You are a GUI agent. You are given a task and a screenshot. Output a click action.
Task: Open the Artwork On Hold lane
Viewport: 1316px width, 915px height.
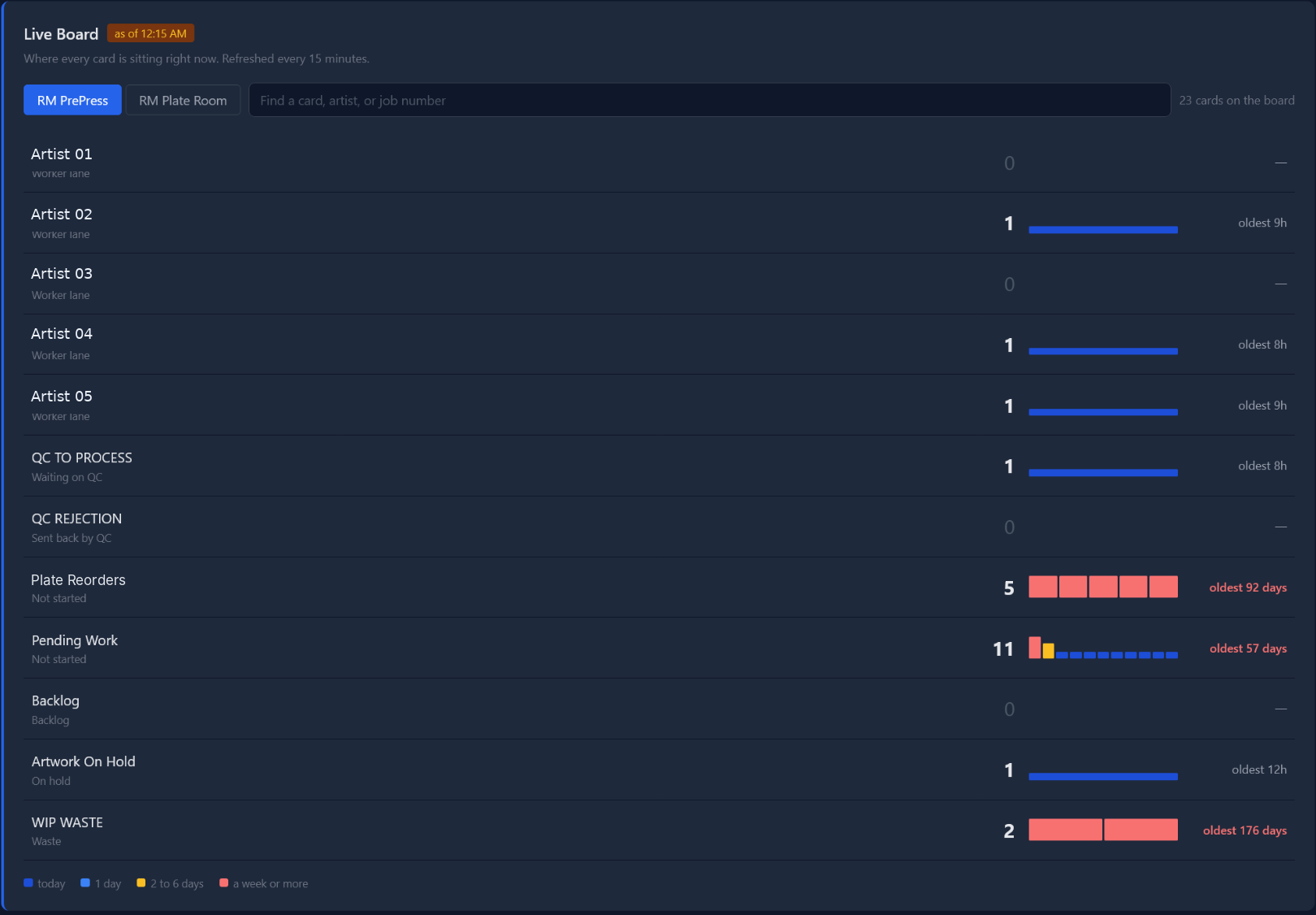click(x=659, y=770)
